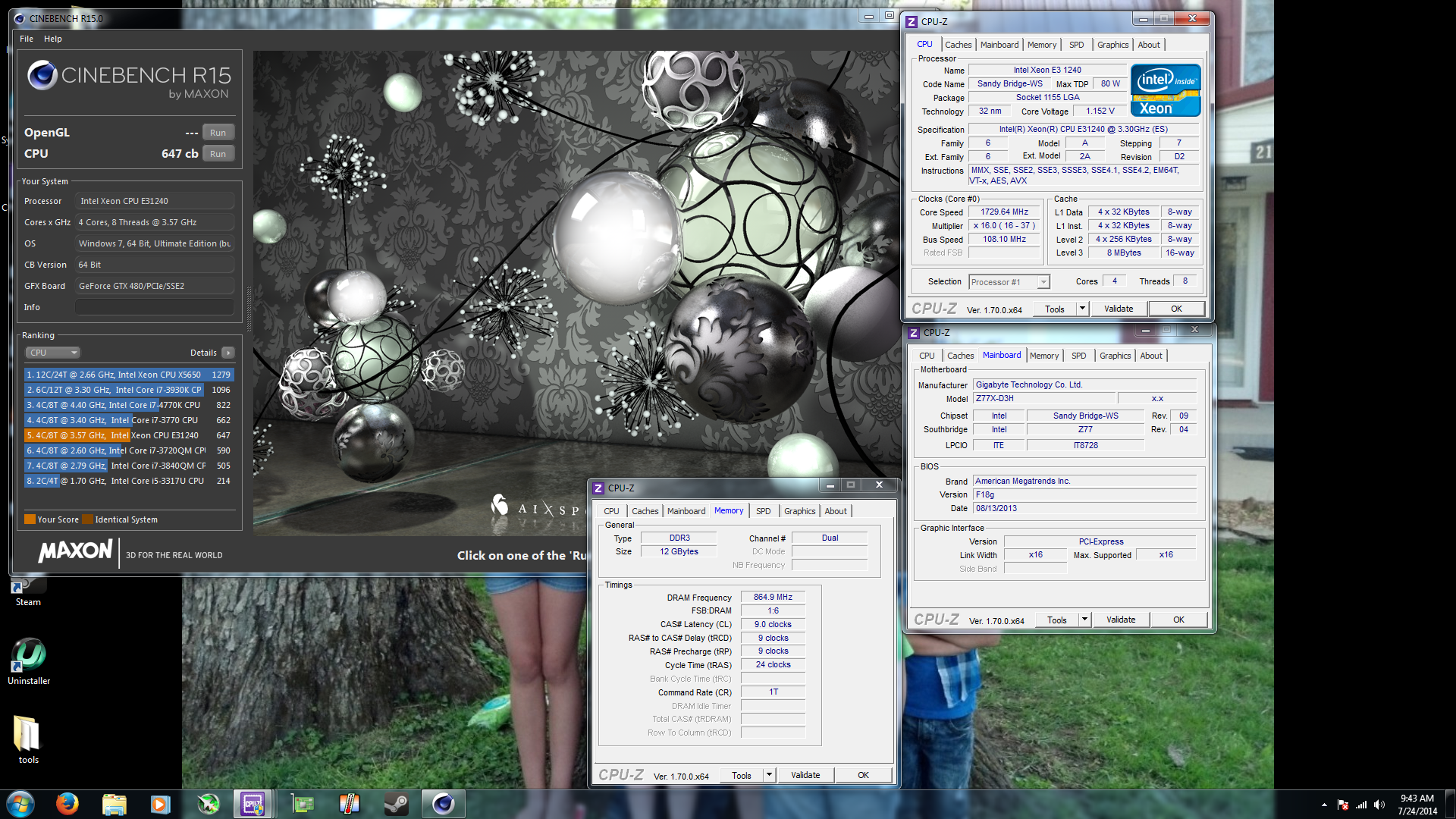Click OK in Memory CPU-Z window
Image resolution: width=1456 pixels, height=819 pixels.
tap(863, 775)
